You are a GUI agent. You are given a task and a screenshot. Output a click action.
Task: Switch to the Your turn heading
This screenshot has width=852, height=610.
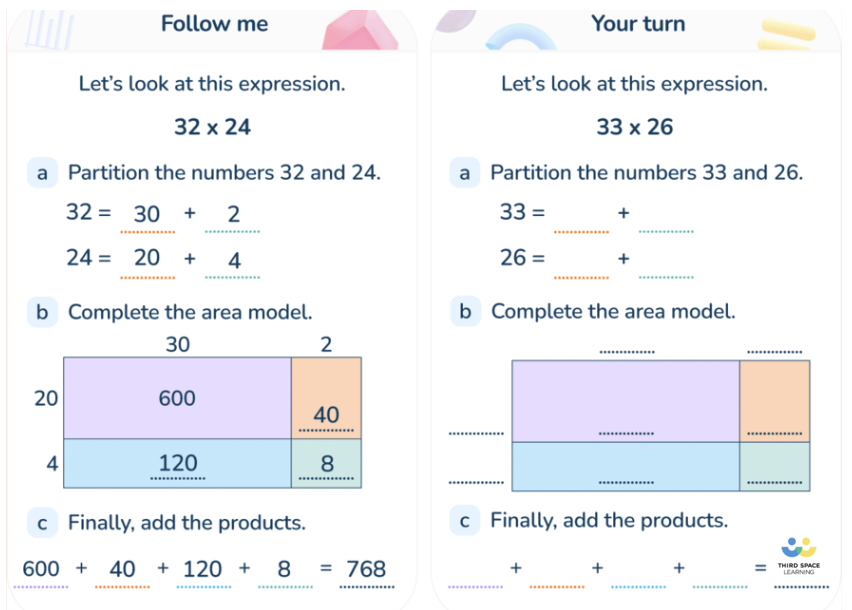[x=638, y=24]
